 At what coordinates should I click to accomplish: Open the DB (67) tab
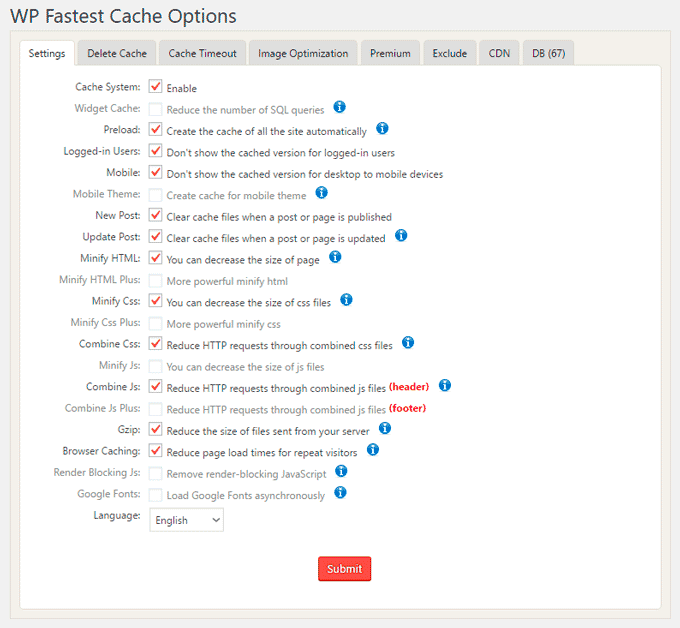click(x=549, y=53)
